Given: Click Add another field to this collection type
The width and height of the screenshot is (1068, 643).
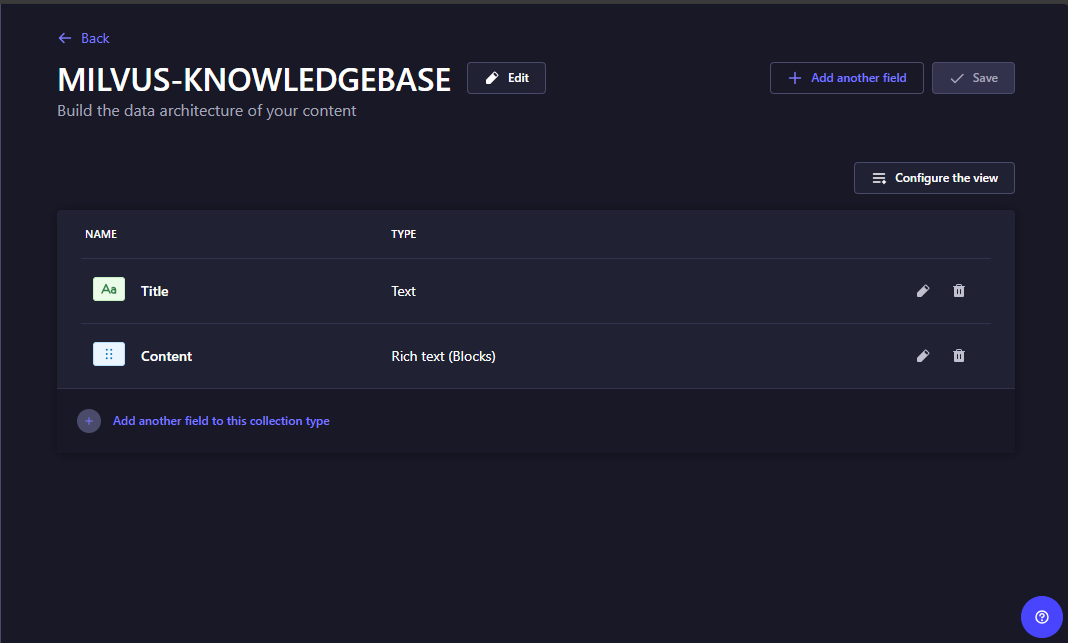Looking at the screenshot, I should coord(221,421).
